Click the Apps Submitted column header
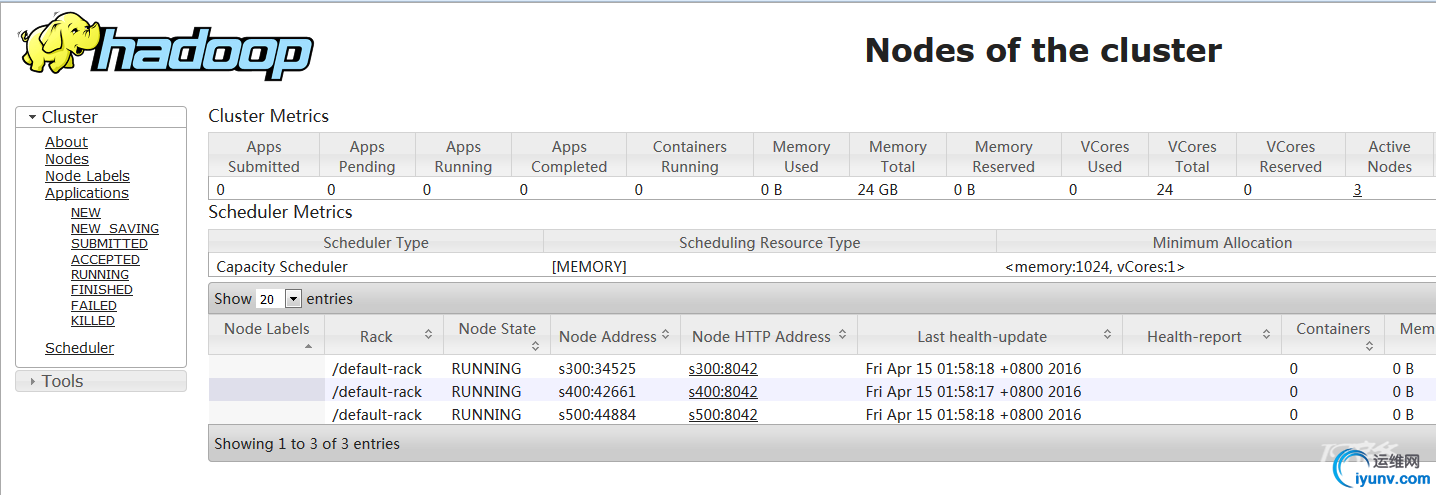Image resolution: width=1436 pixels, height=495 pixels. (x=264, y=157)
